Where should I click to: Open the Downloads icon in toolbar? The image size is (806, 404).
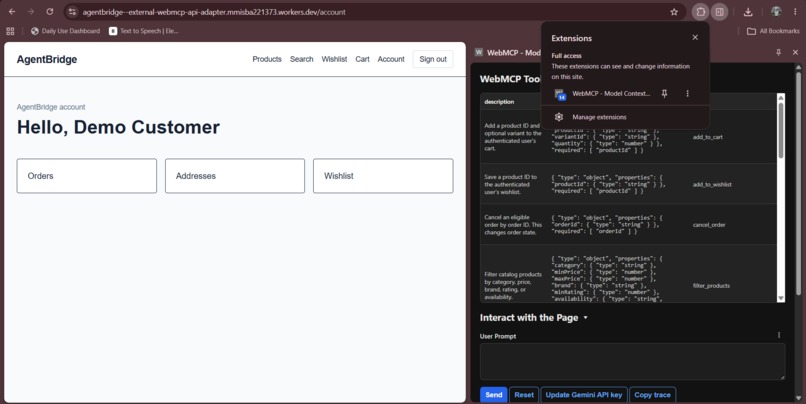(x=748, y=12)
